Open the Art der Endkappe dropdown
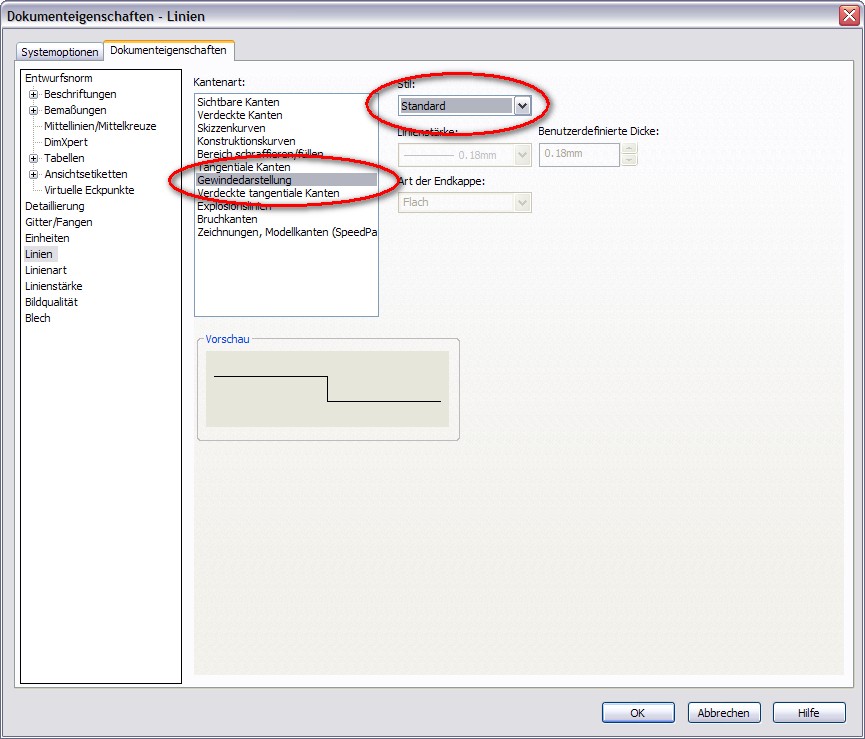865x739 pixels. [x=464, y=202]
